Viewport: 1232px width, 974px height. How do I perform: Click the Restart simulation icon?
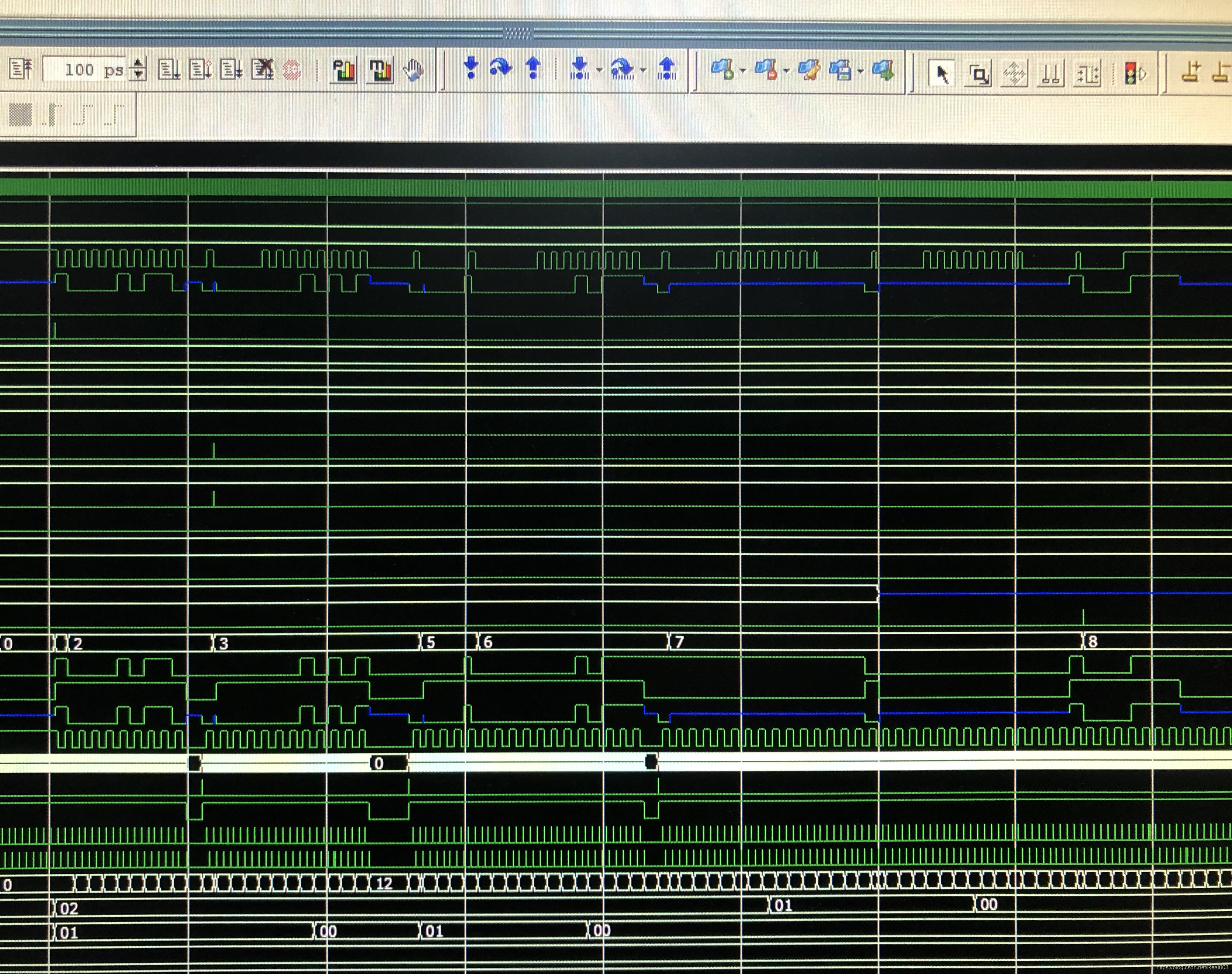[21, 70]
